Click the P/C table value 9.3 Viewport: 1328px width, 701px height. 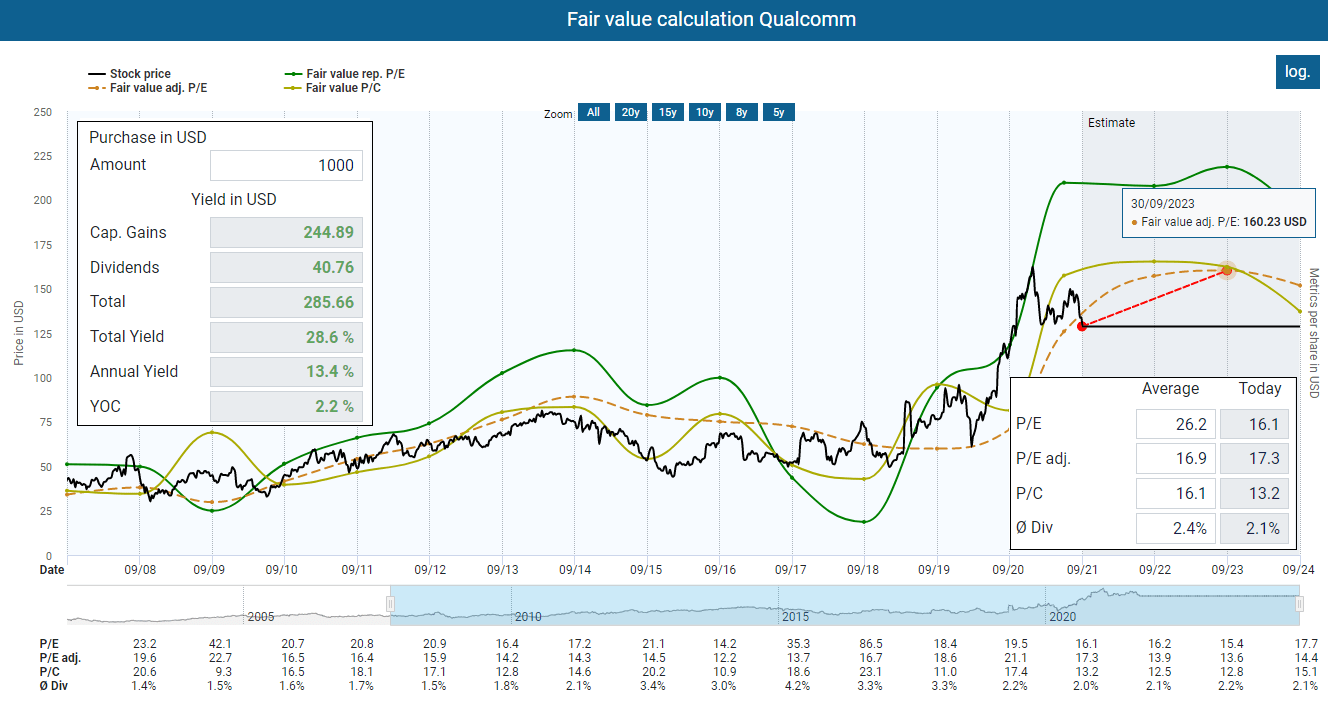[x=222, y=671]
